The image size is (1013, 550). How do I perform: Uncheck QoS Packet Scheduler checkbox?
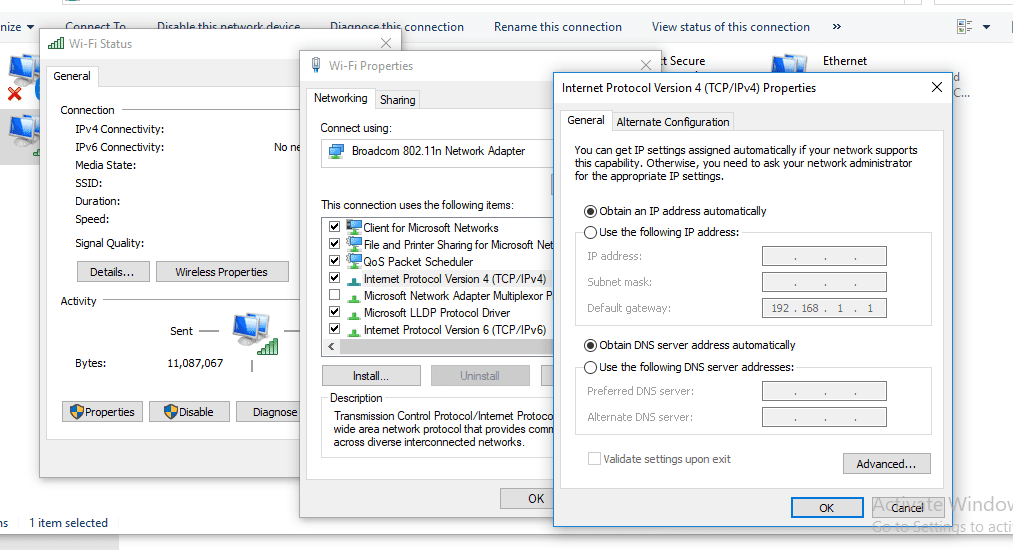[x=334, y=260]
